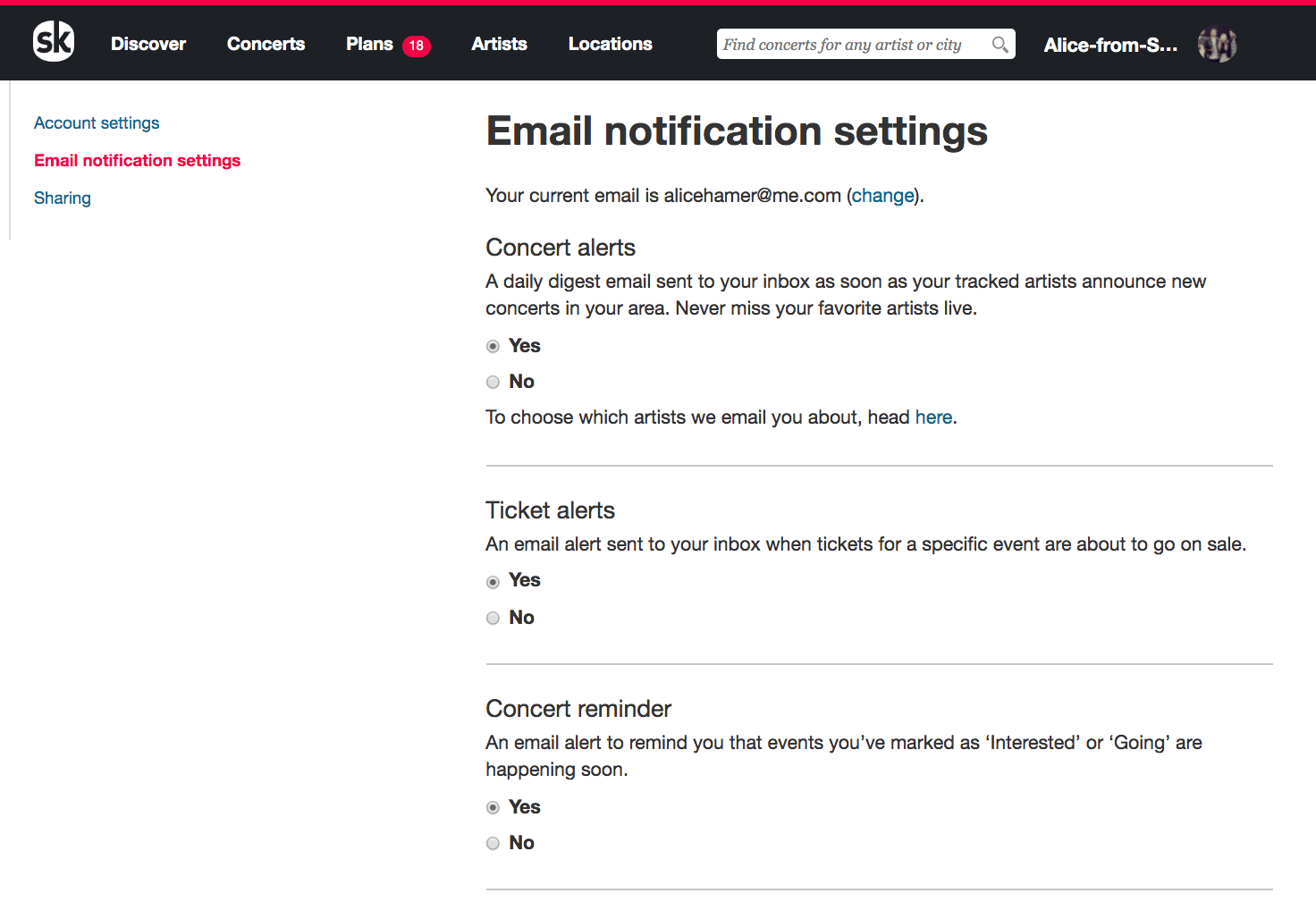Click the search magnifying glass icon

[x=1000, y=44]
